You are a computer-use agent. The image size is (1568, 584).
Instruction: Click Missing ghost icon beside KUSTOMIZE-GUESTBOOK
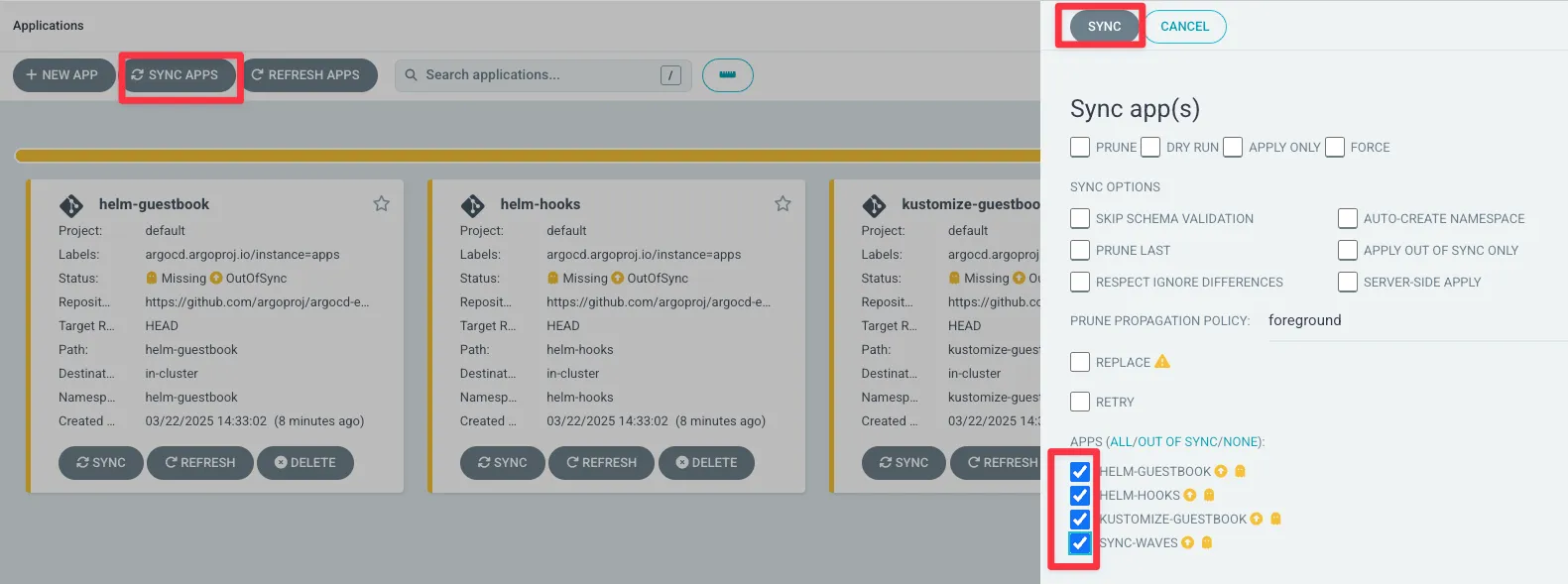click(1276, 519)
